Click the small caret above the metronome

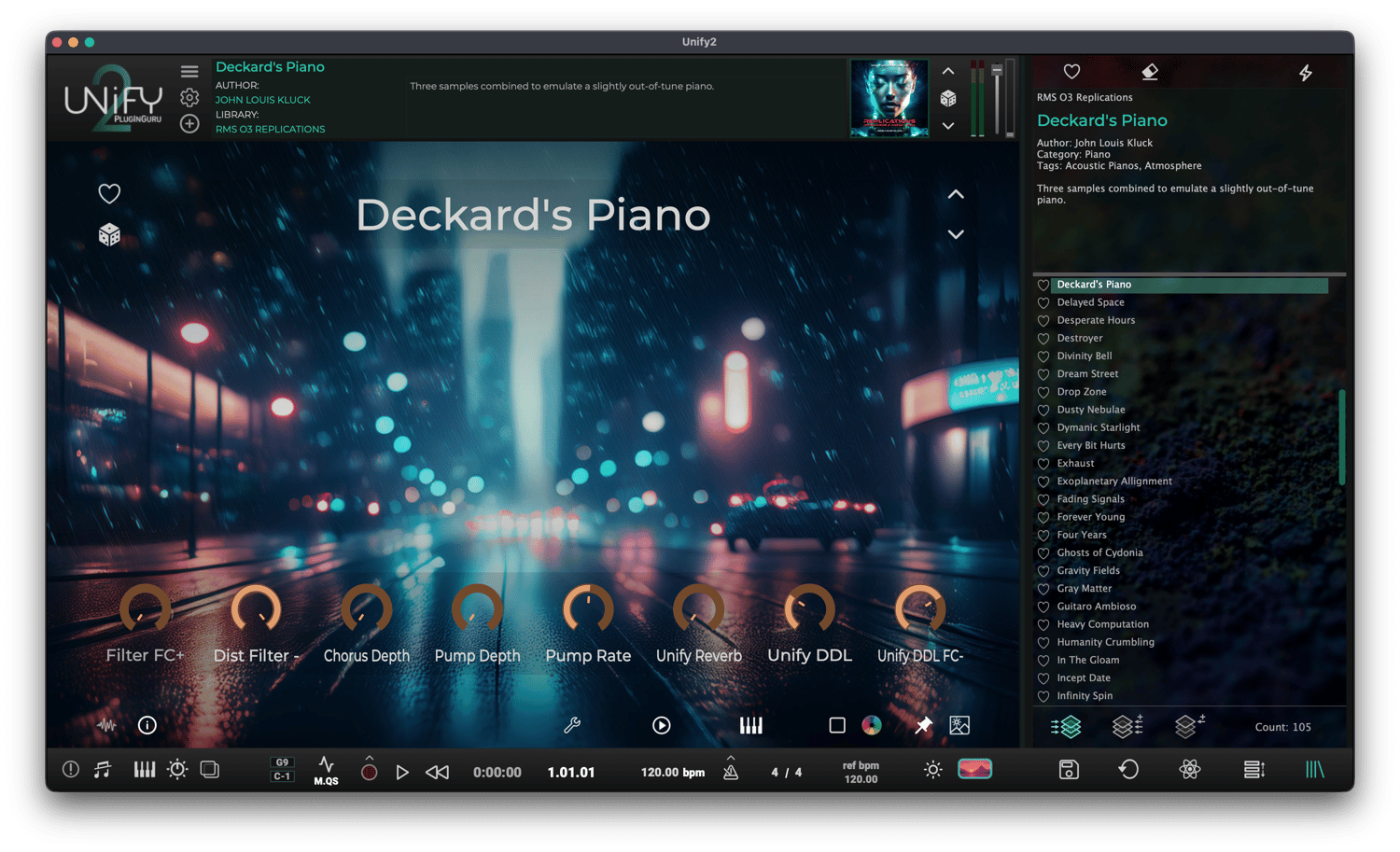click(x=731, y=758)
